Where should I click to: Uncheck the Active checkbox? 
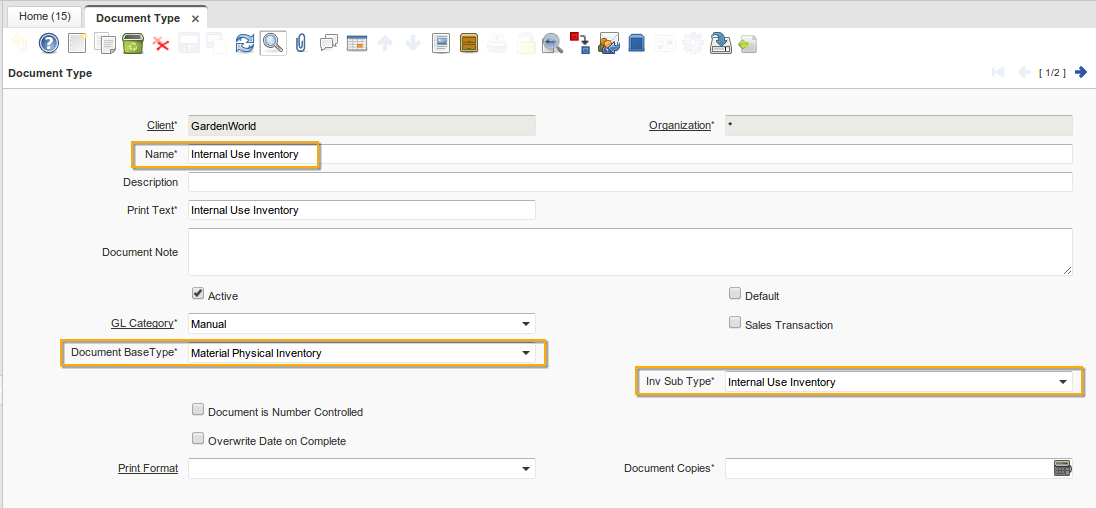[198, 295]
